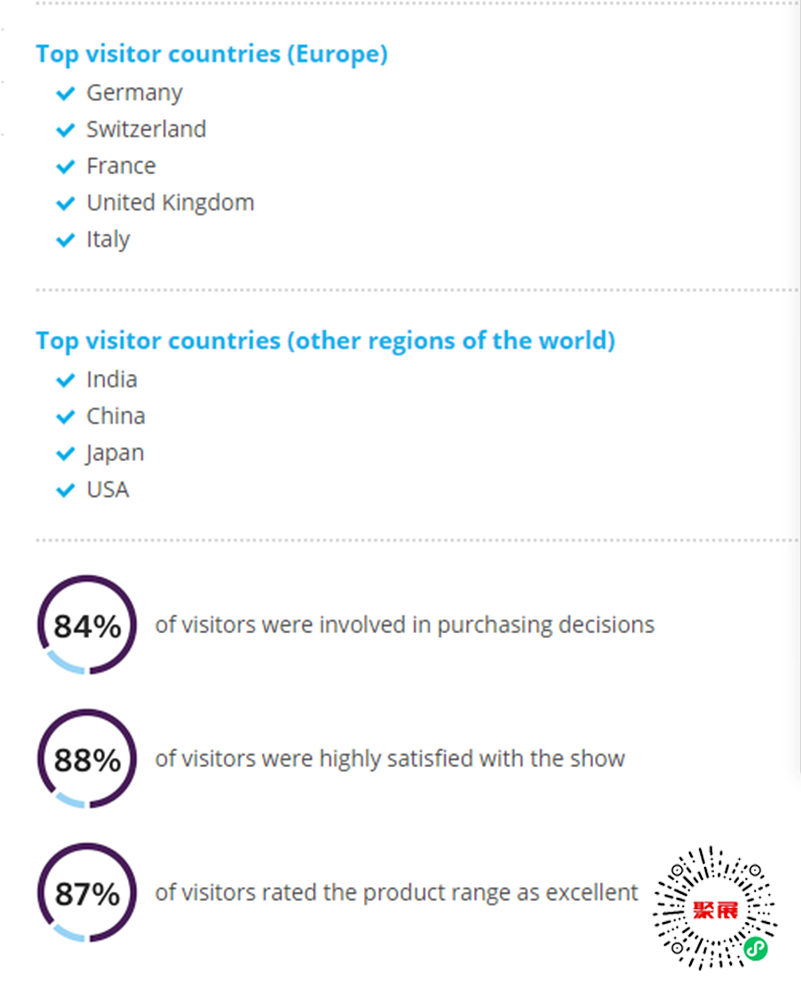Click the checkmark icon next to USA

click(66, 491)
